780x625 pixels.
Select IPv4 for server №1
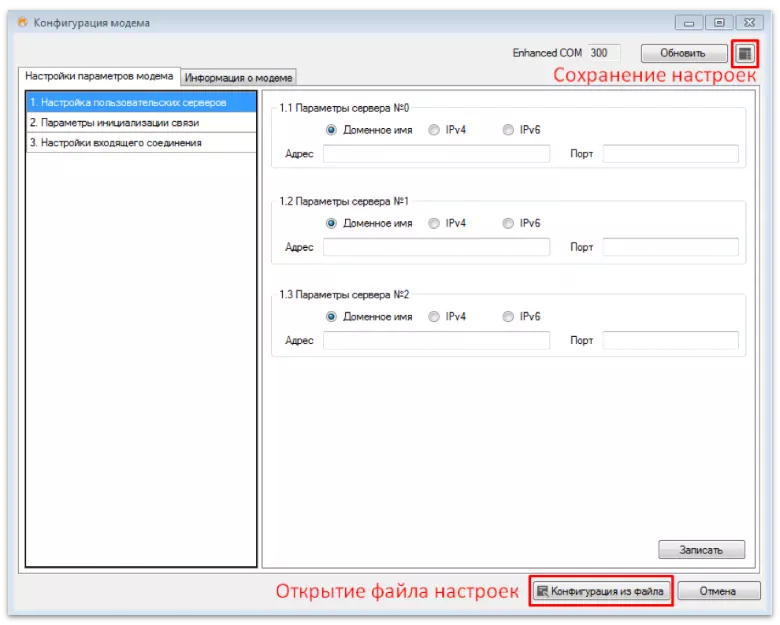[x=434, y=223]
